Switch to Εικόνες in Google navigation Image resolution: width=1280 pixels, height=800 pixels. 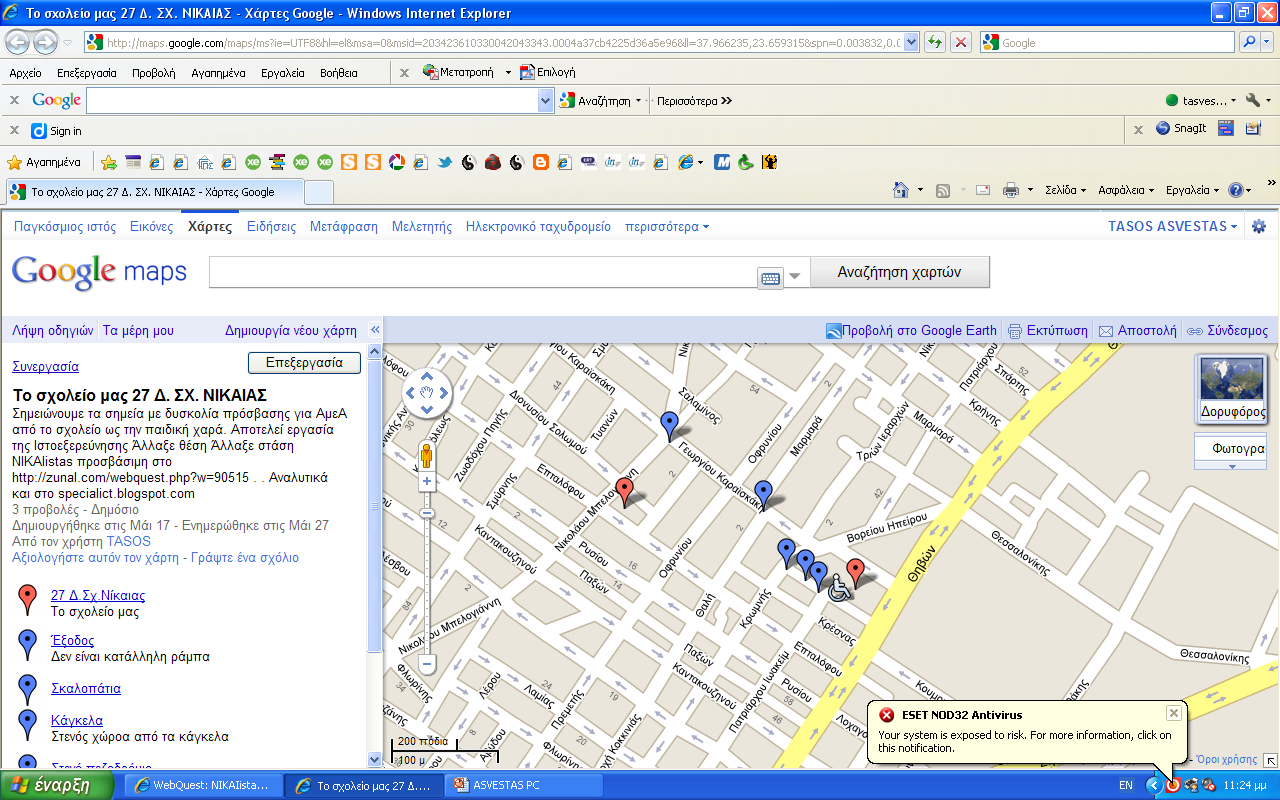click(x=152, y=227)
